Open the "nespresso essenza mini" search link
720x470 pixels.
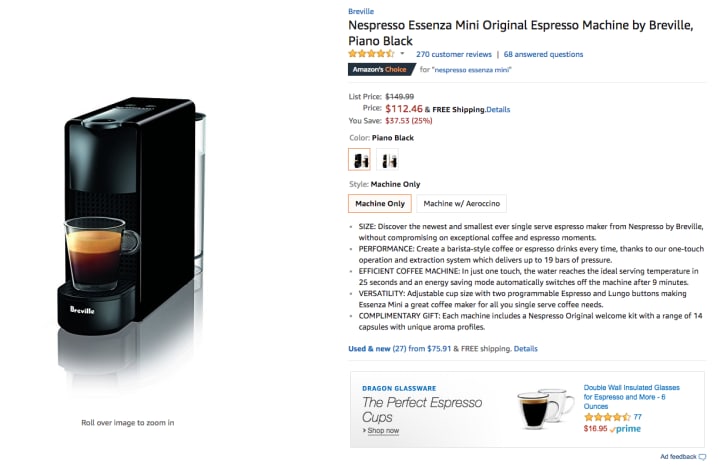[472, 70]
